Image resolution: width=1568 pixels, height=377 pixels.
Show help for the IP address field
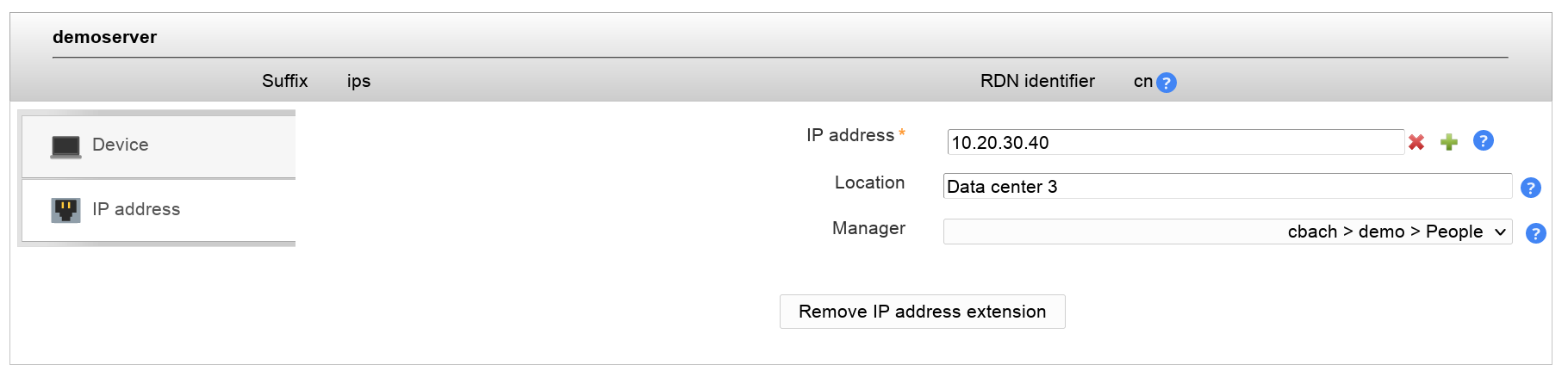click(x=1483, y=140)
